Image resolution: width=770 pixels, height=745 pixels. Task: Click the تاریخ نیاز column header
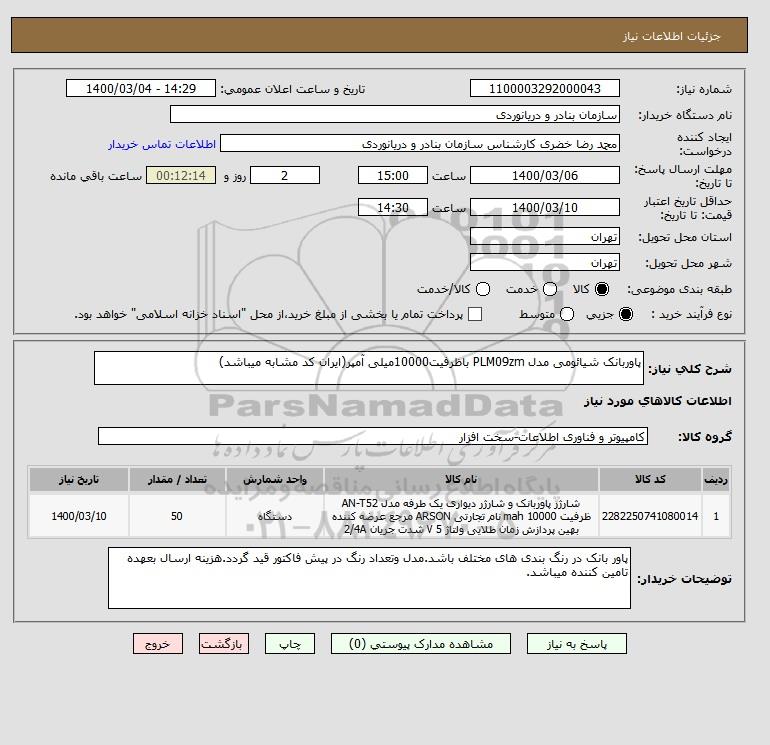click(x=79, y=479)
